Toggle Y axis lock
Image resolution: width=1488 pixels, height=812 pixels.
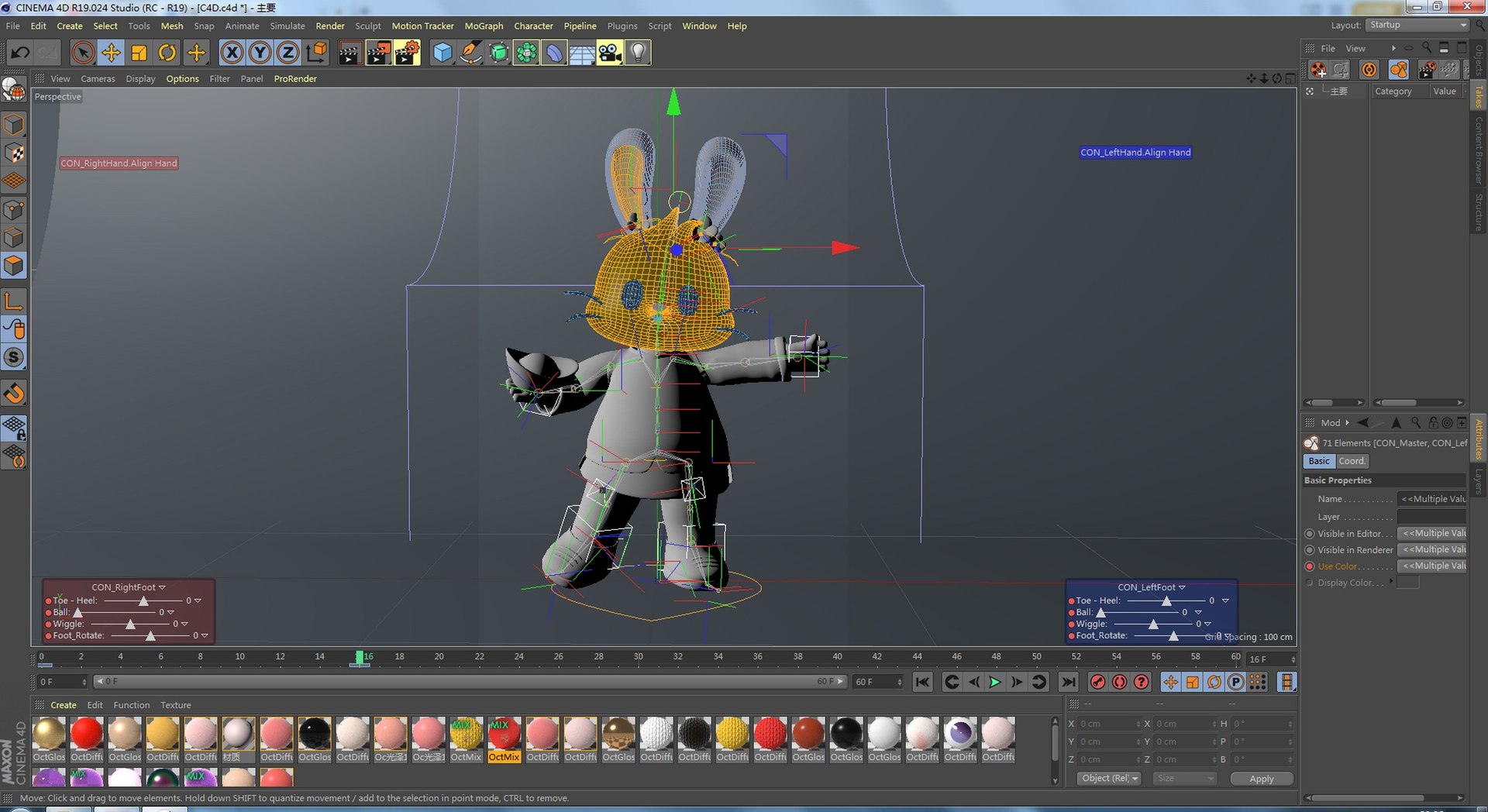260,53
